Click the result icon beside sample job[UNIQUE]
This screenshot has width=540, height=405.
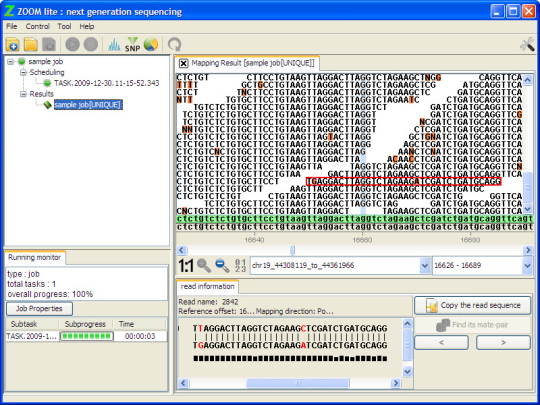(x=48, y=105)
